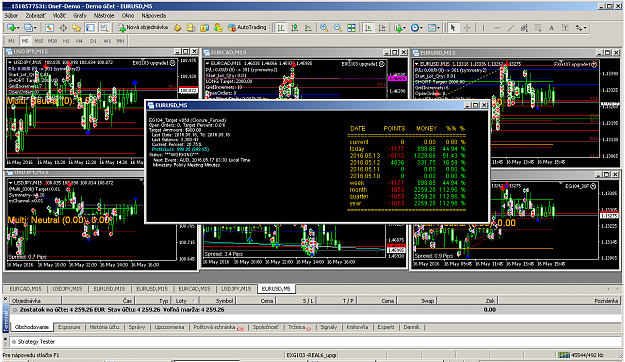Open the New Chart toolbar icon

point(11,28)
